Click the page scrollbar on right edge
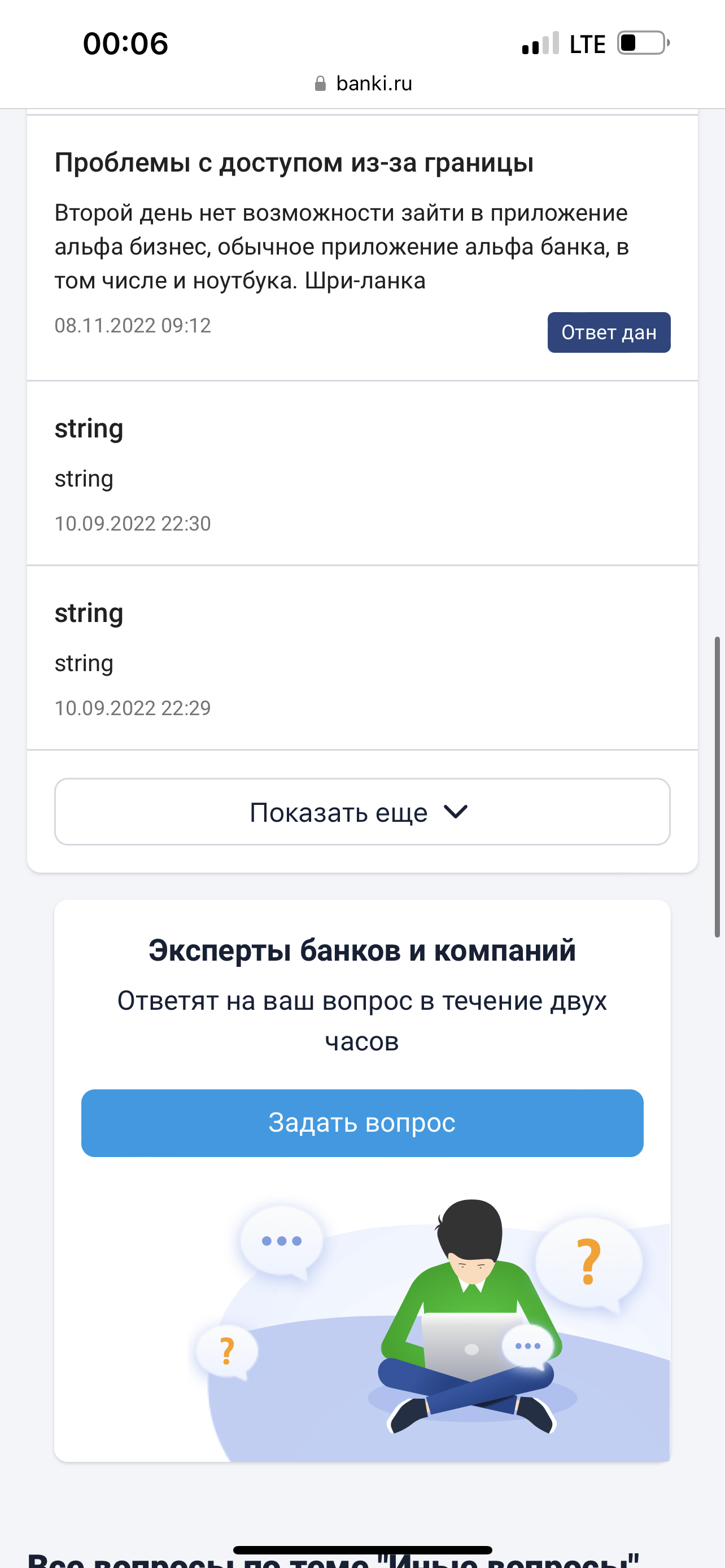The image size is (725, 1568). [x=717, y=787]
